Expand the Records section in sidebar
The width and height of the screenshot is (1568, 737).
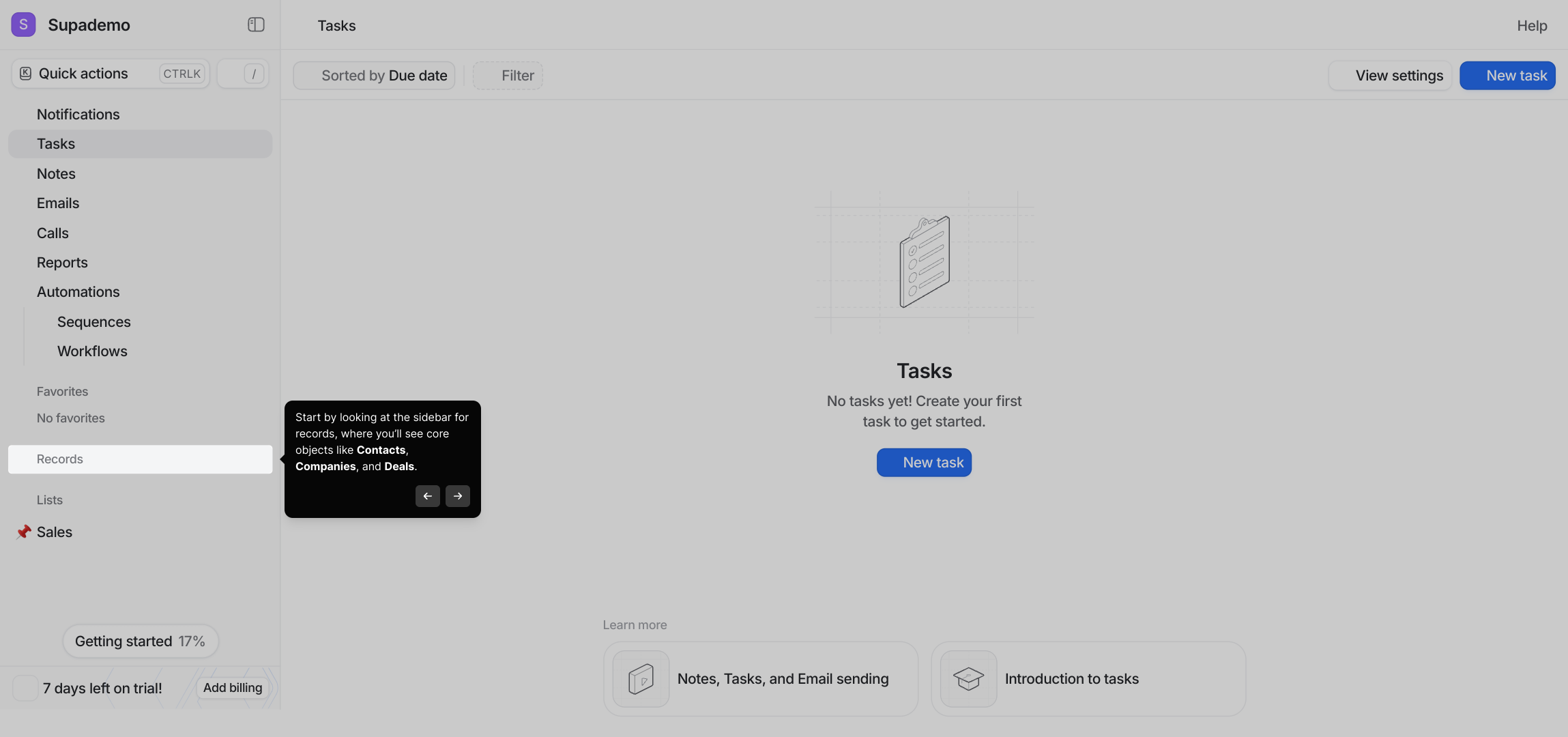(x=140, y=459)
